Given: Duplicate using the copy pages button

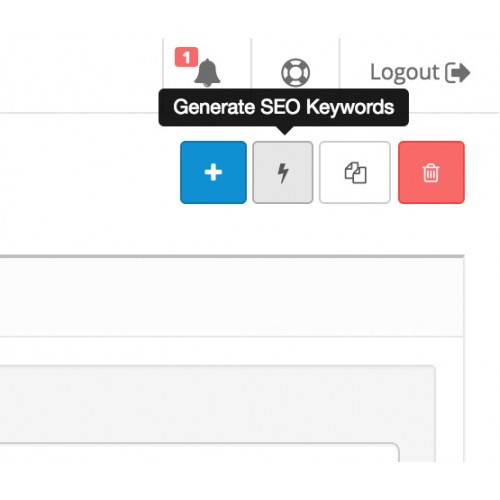Looking at the screenshot, I should (355, 172).
